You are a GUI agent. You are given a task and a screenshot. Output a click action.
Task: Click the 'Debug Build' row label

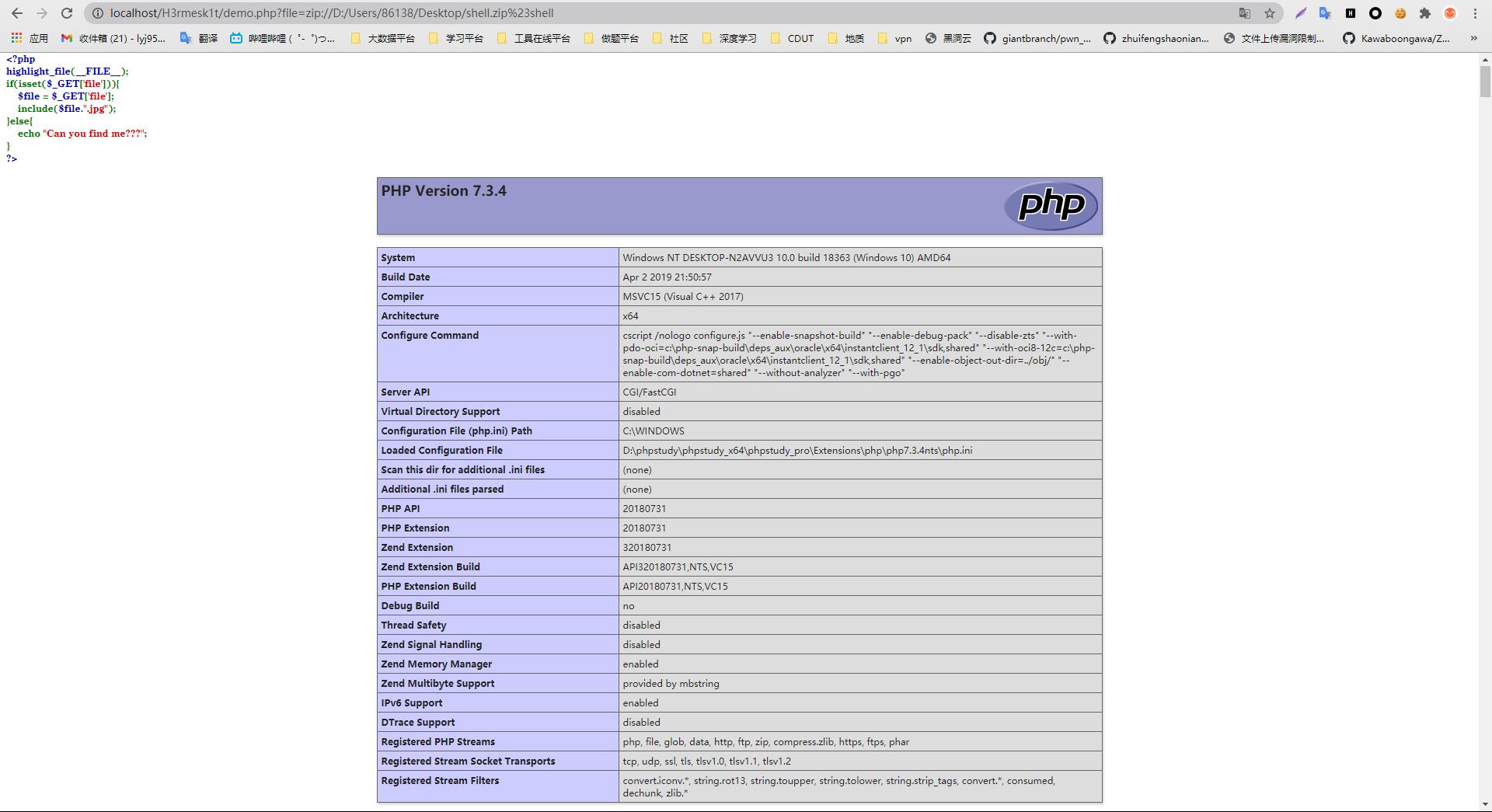click(410, 606)
